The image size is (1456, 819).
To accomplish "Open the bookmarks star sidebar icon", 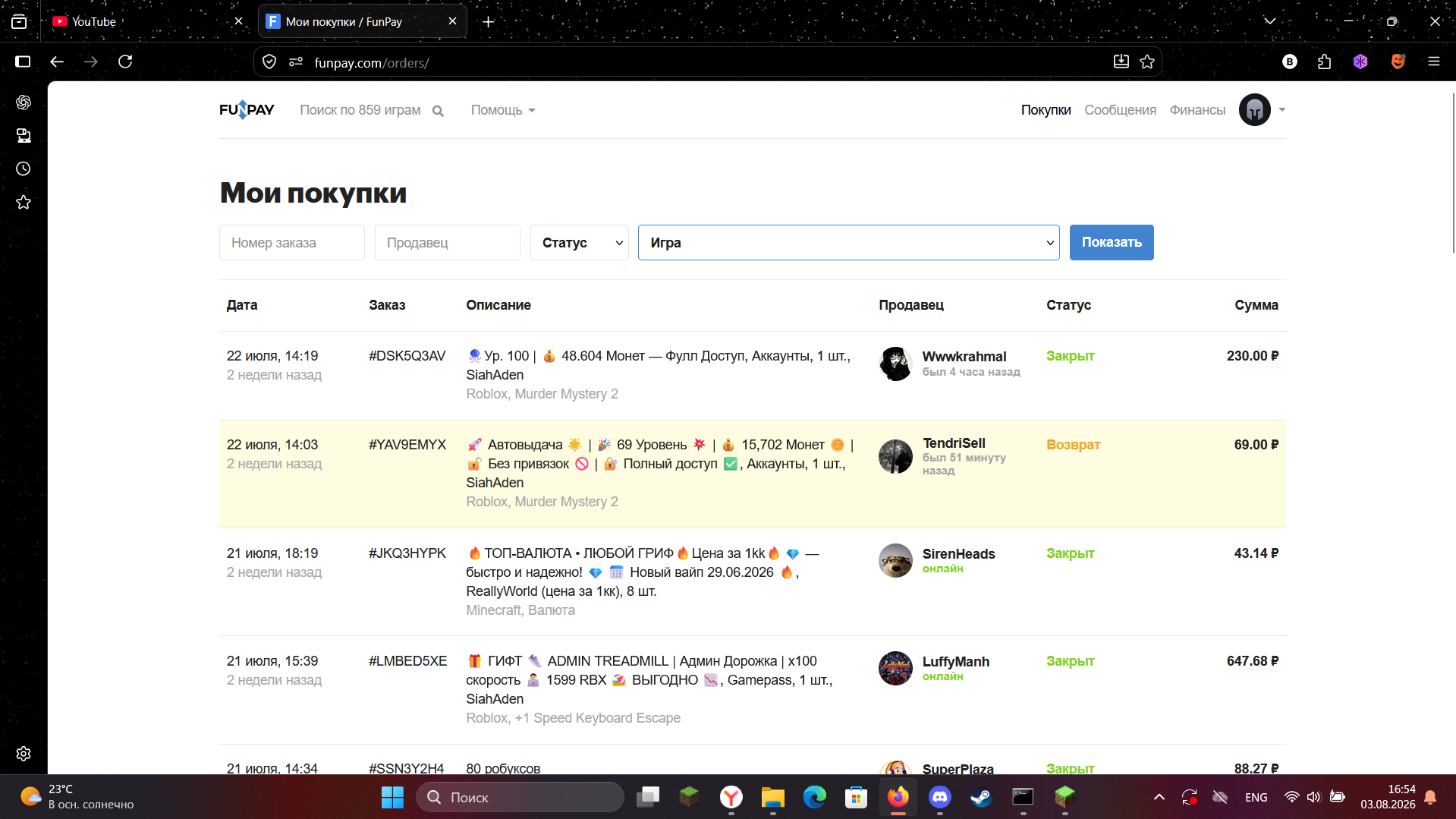I will point(24,202).
